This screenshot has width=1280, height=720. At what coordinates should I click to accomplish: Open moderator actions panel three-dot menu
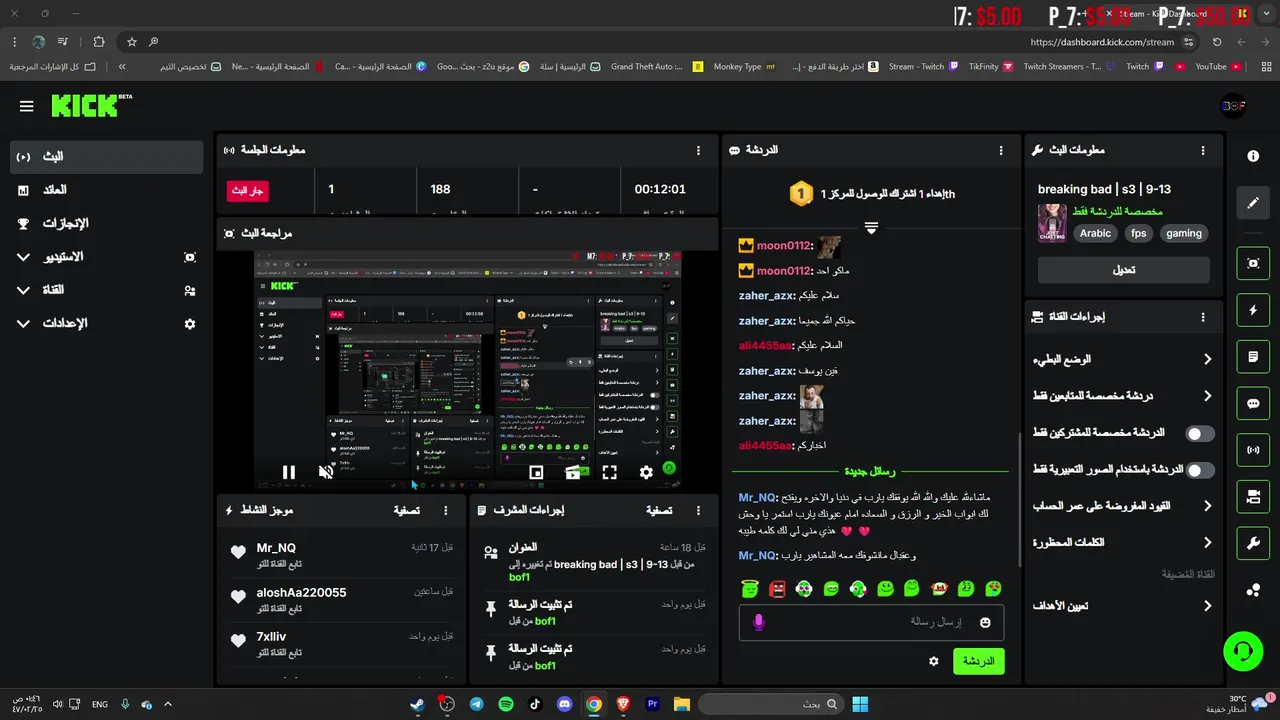pyautogui.click(x=698, y=510)
